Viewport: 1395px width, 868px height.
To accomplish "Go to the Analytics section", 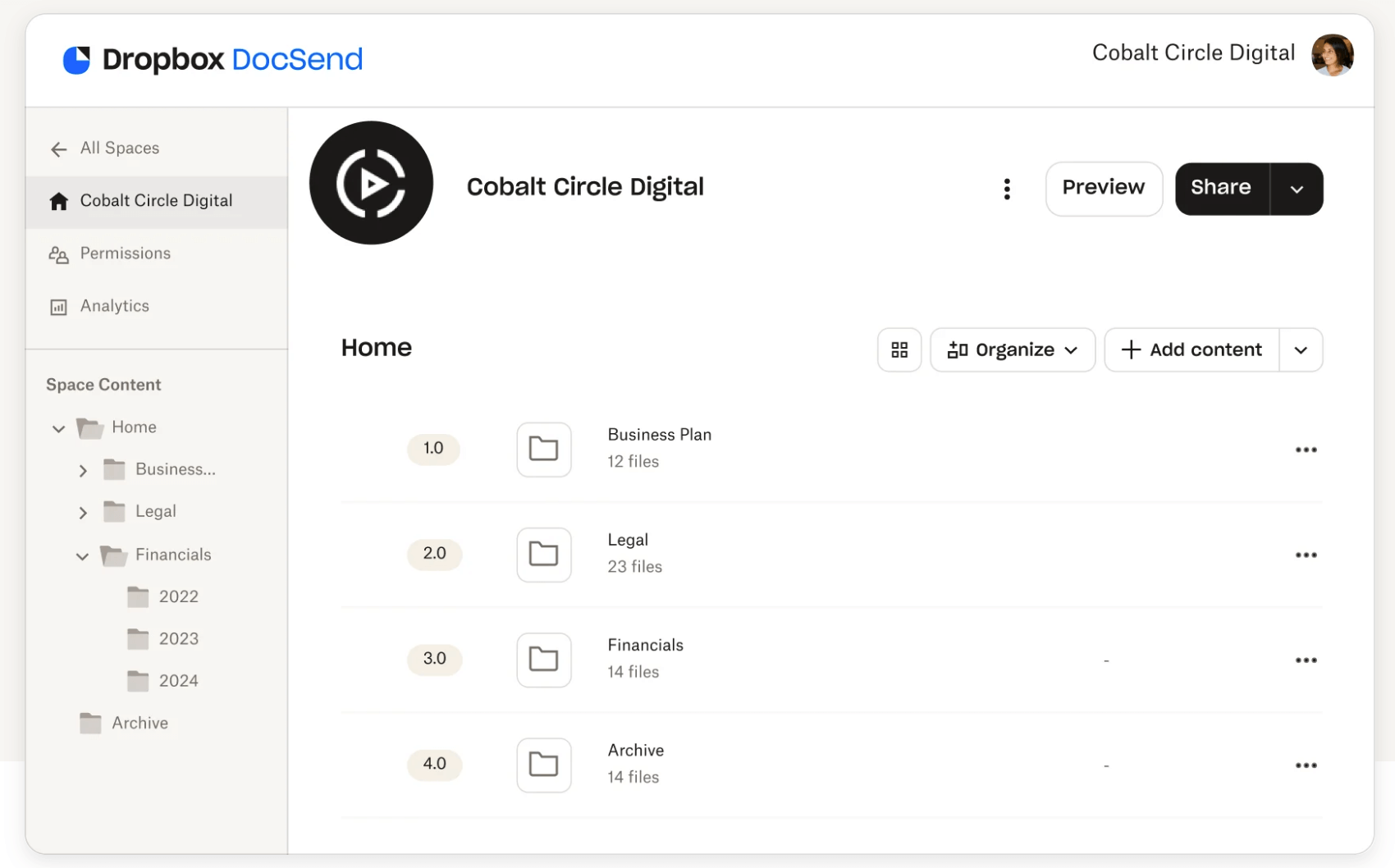I will (114, 306).
